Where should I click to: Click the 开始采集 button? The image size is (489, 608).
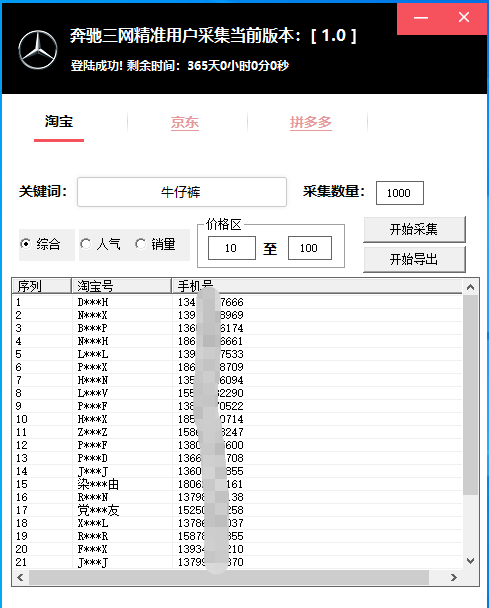pyautogui.click(x=414, y=230)
